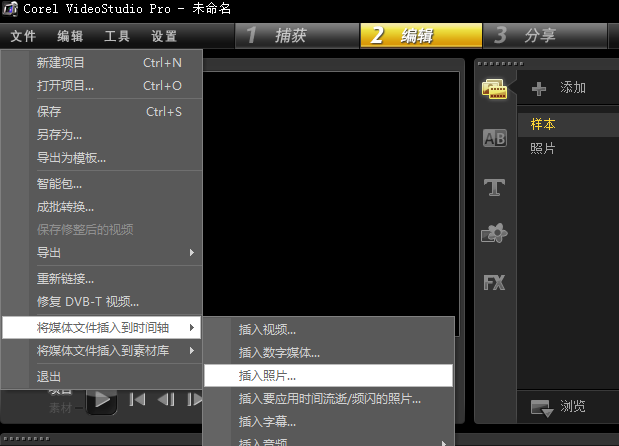Screen dimensions: 619x446
Task: Click the 浏览 button label
Action: [573, 406]
